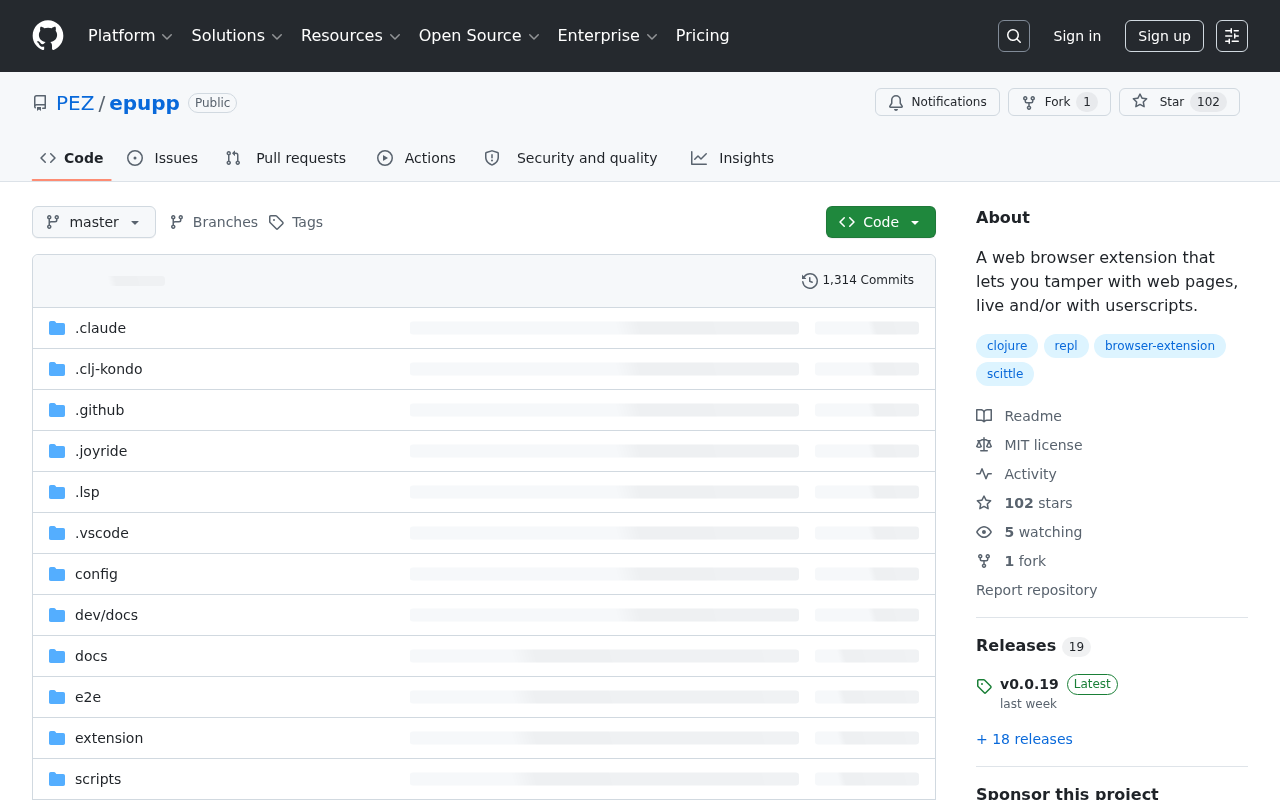
Task: Open the Pull requests tab
Action: point(286,158)
